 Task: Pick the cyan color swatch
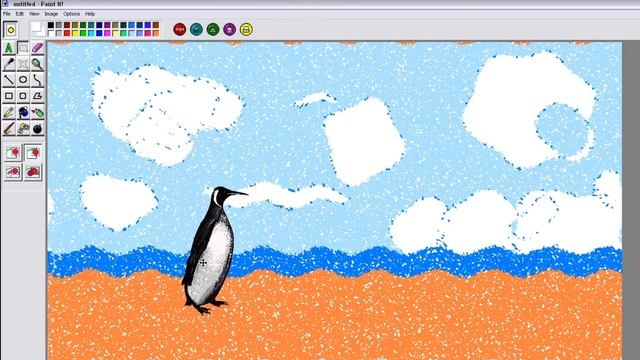point(91,33)
